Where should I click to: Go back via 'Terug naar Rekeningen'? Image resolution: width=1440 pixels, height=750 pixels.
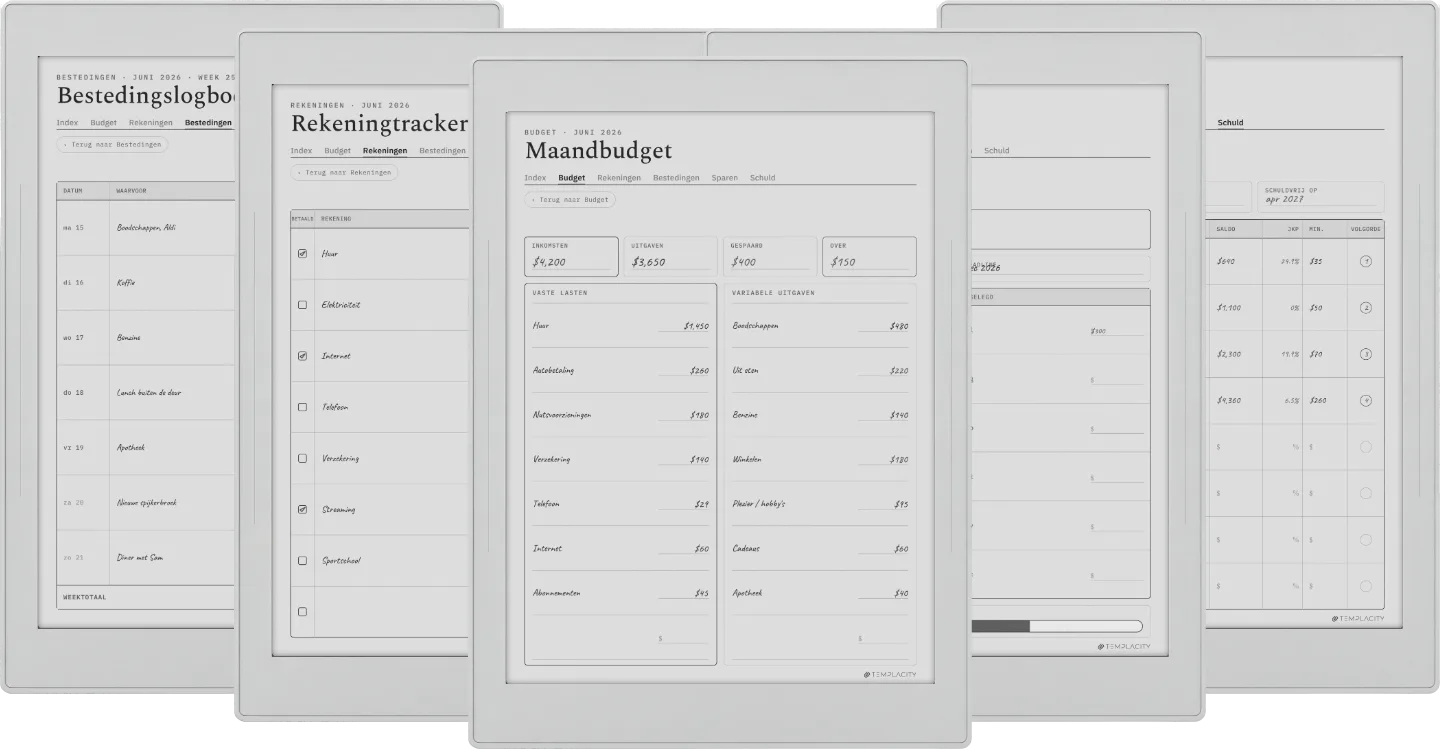[x=344, y=173]
